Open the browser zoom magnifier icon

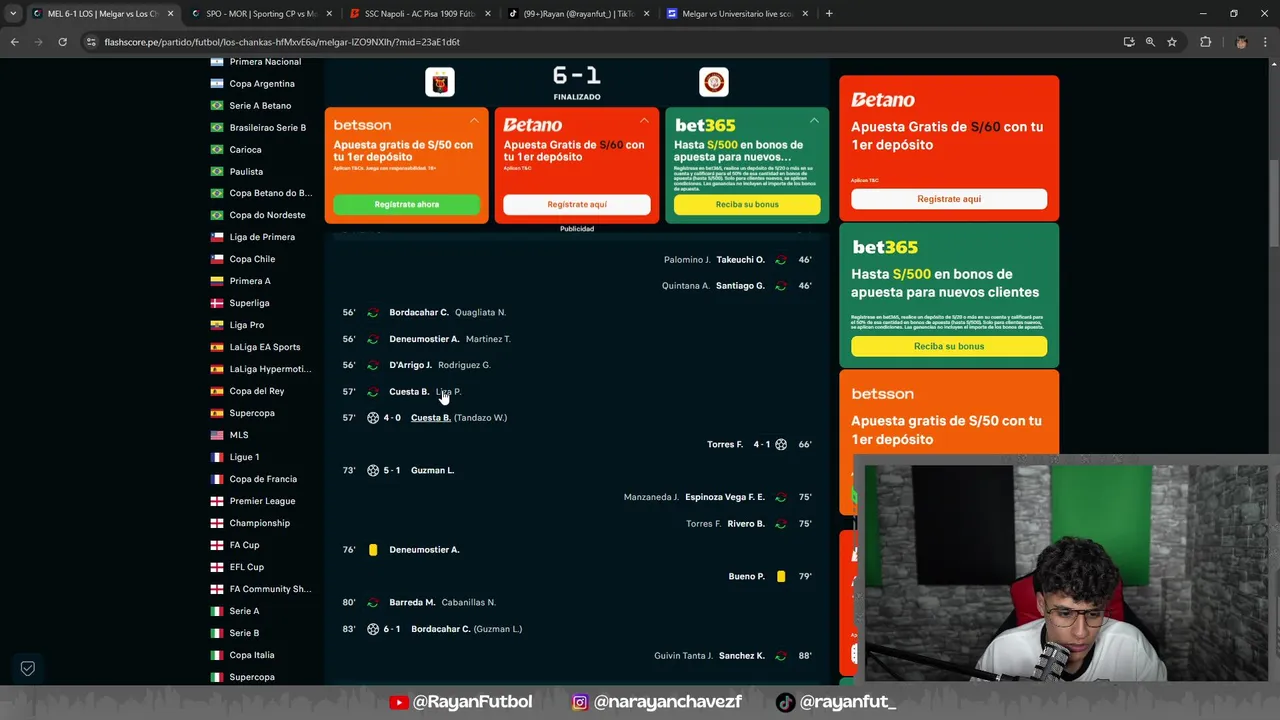[x=1150, y=42]
